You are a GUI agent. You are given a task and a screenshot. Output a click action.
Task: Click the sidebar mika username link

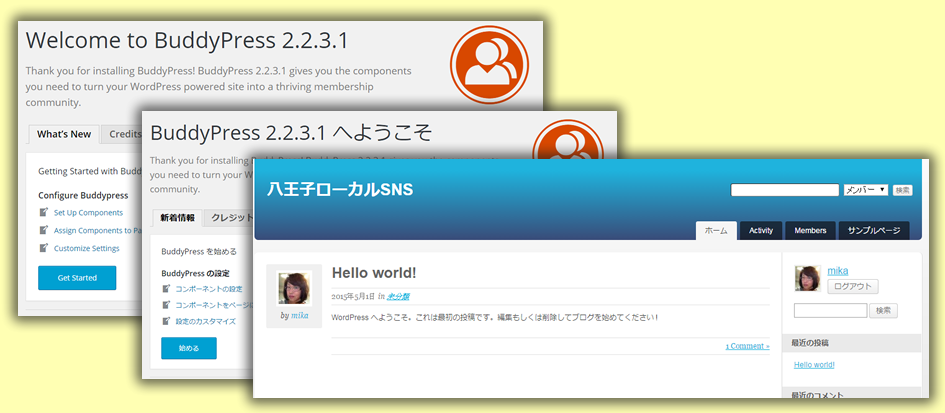point(838,271)
